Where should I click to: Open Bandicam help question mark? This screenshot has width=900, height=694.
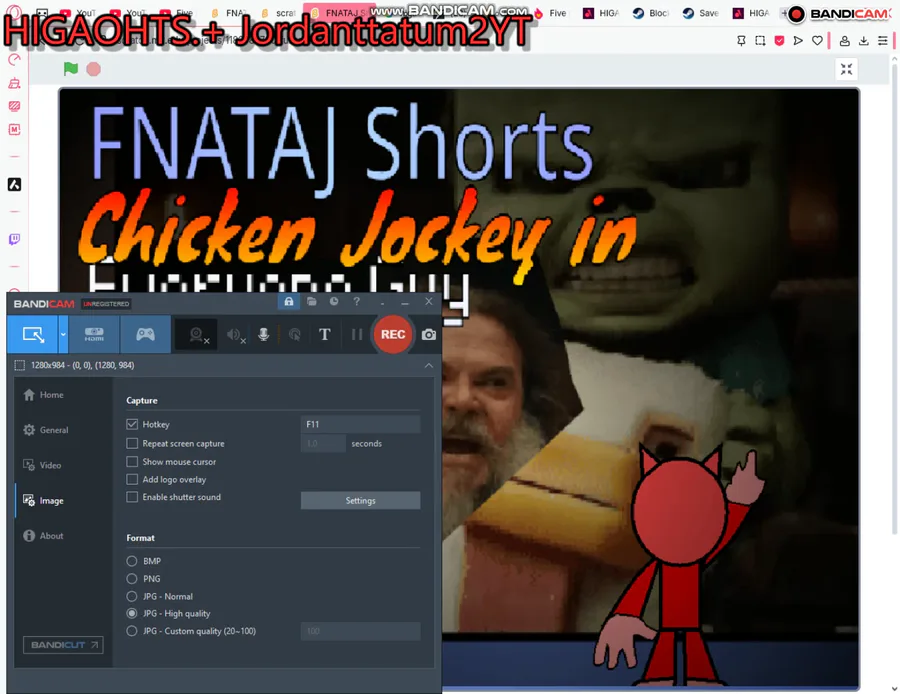[356, 301]
